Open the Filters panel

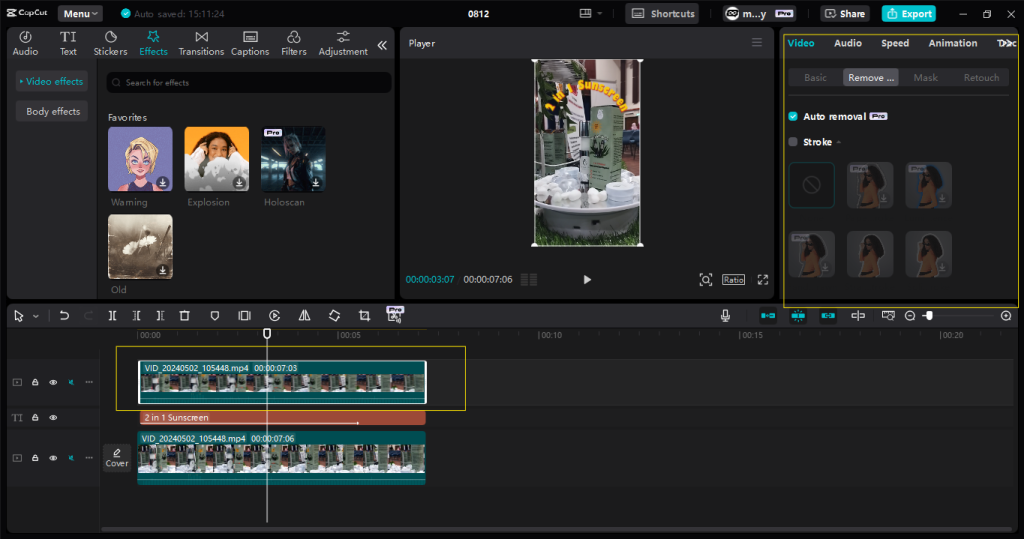tap(294, 43)
